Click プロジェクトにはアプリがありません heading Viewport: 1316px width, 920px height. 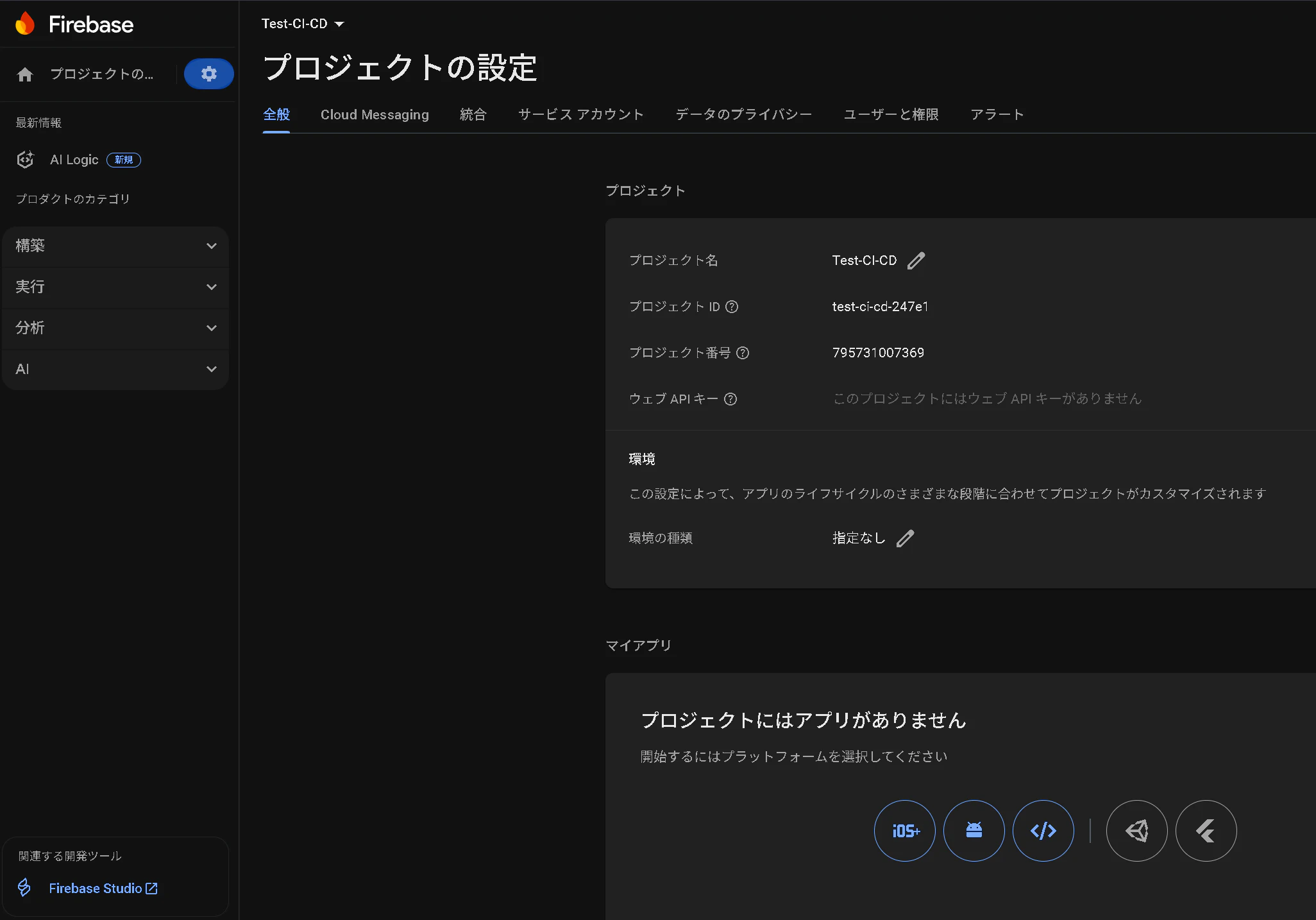click(804, 720)
